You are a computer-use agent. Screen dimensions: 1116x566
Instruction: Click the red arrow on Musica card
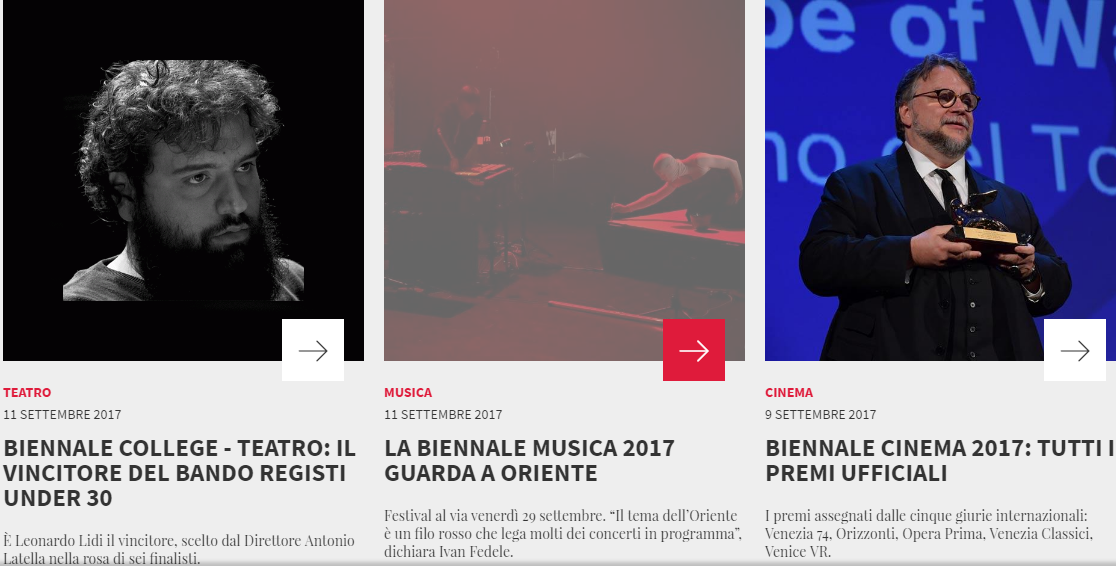[694, 350]
